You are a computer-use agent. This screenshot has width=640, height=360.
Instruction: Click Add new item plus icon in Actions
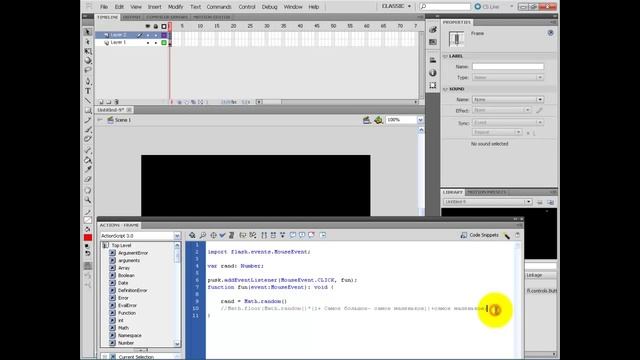pos(192,235)
